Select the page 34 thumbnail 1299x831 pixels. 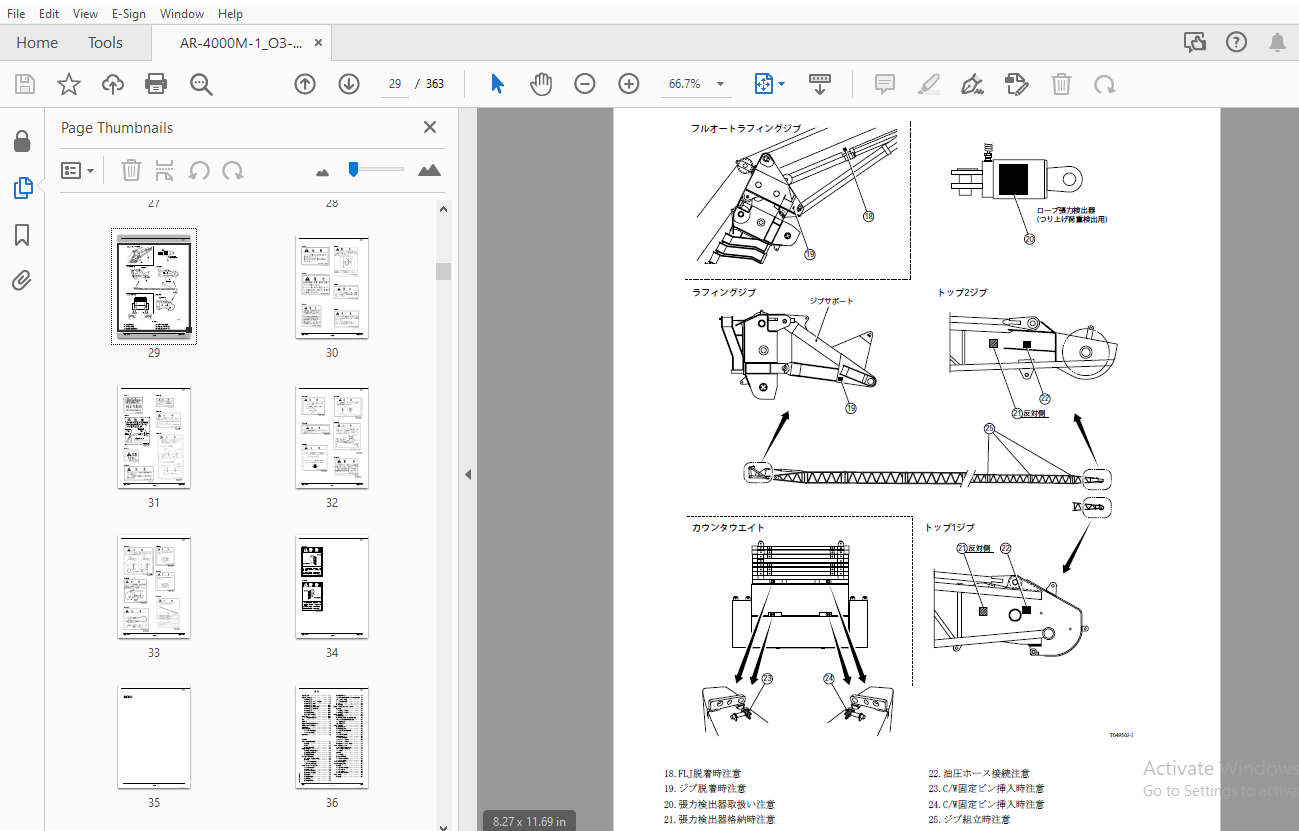(x=332, y=587)
